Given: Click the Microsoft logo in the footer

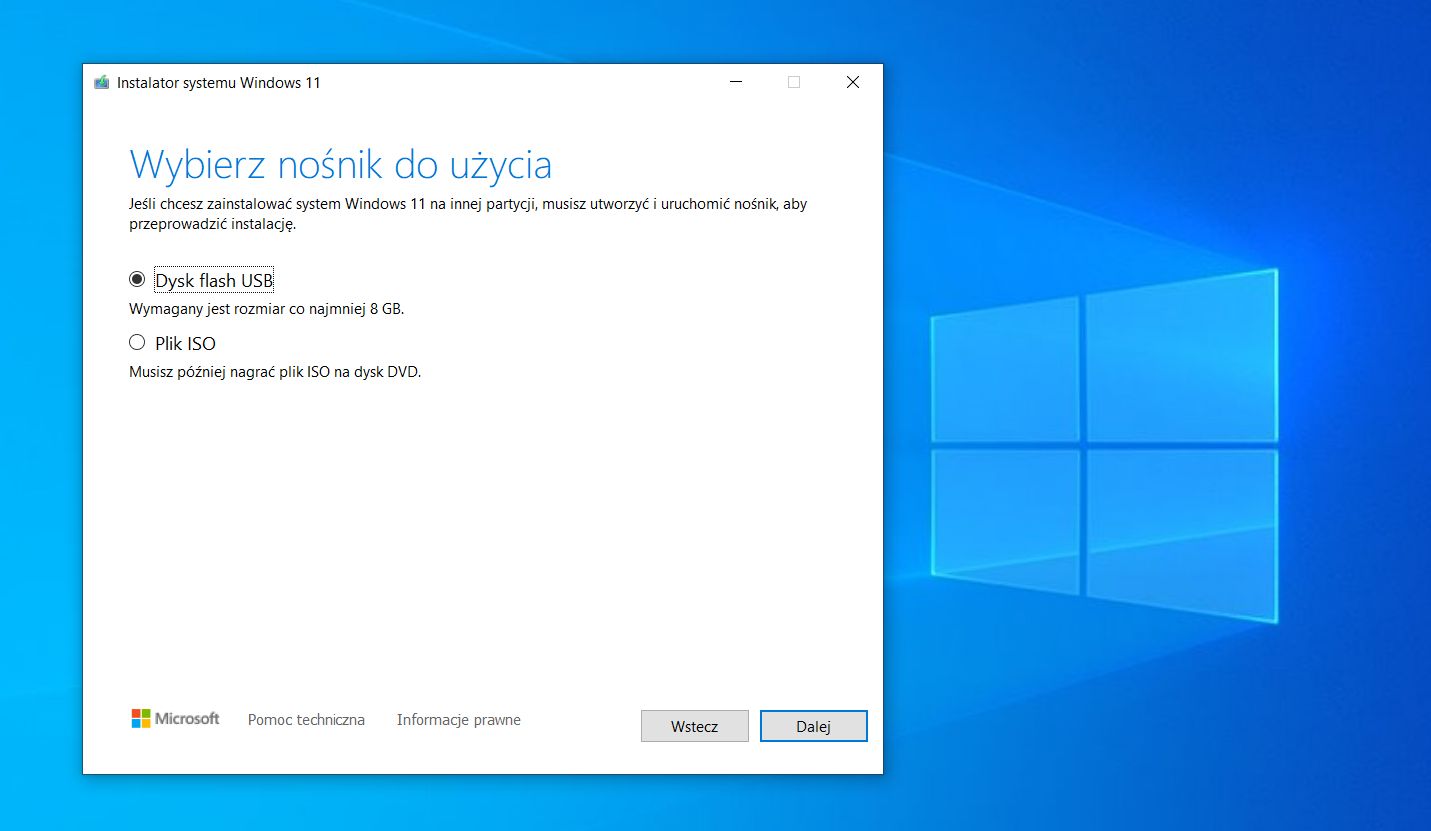Looking at the screenshot, I should click(x=175, y=718).
